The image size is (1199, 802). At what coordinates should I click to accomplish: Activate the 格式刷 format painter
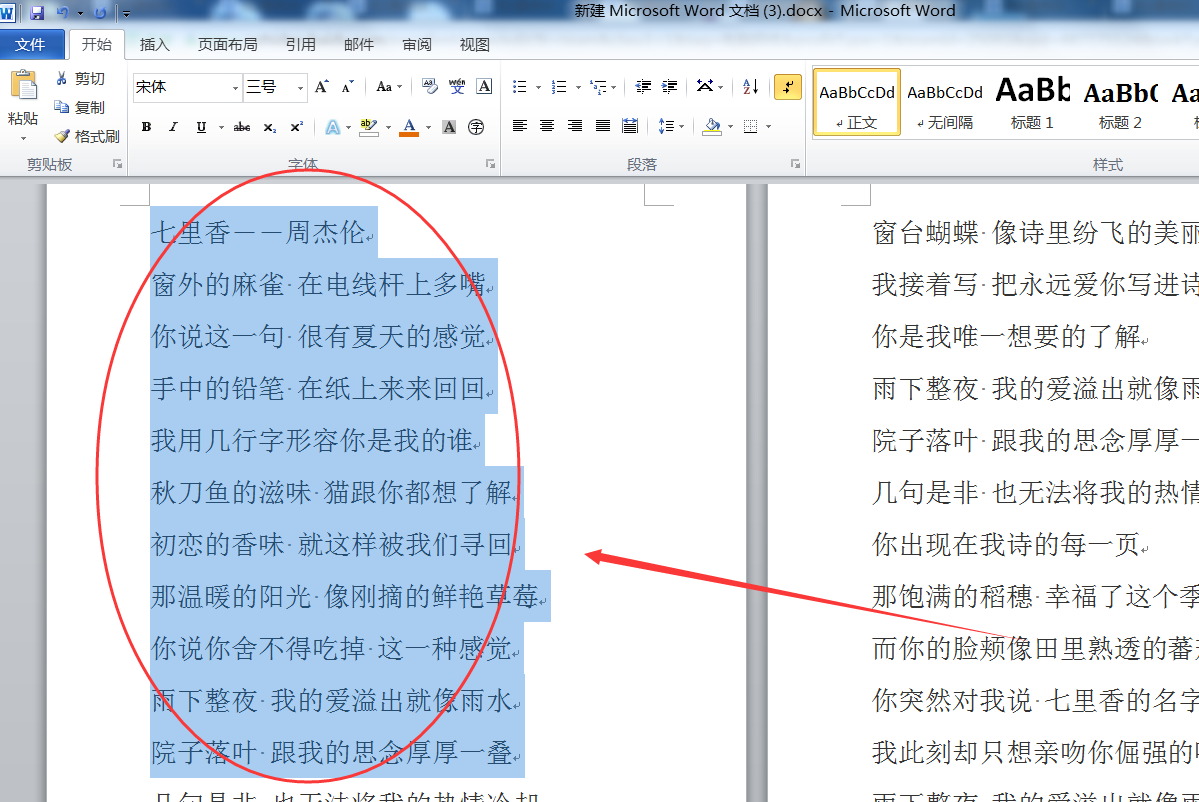point(87,136)
